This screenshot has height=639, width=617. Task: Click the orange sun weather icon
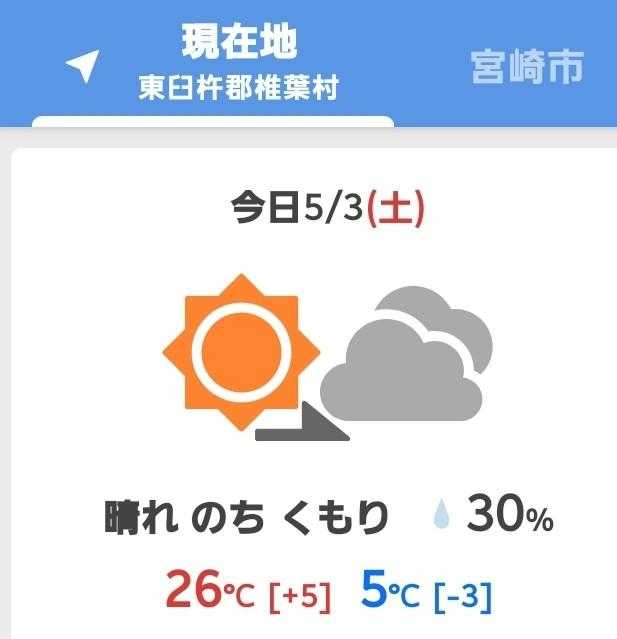pyautogui.click(x=241, y=351)
